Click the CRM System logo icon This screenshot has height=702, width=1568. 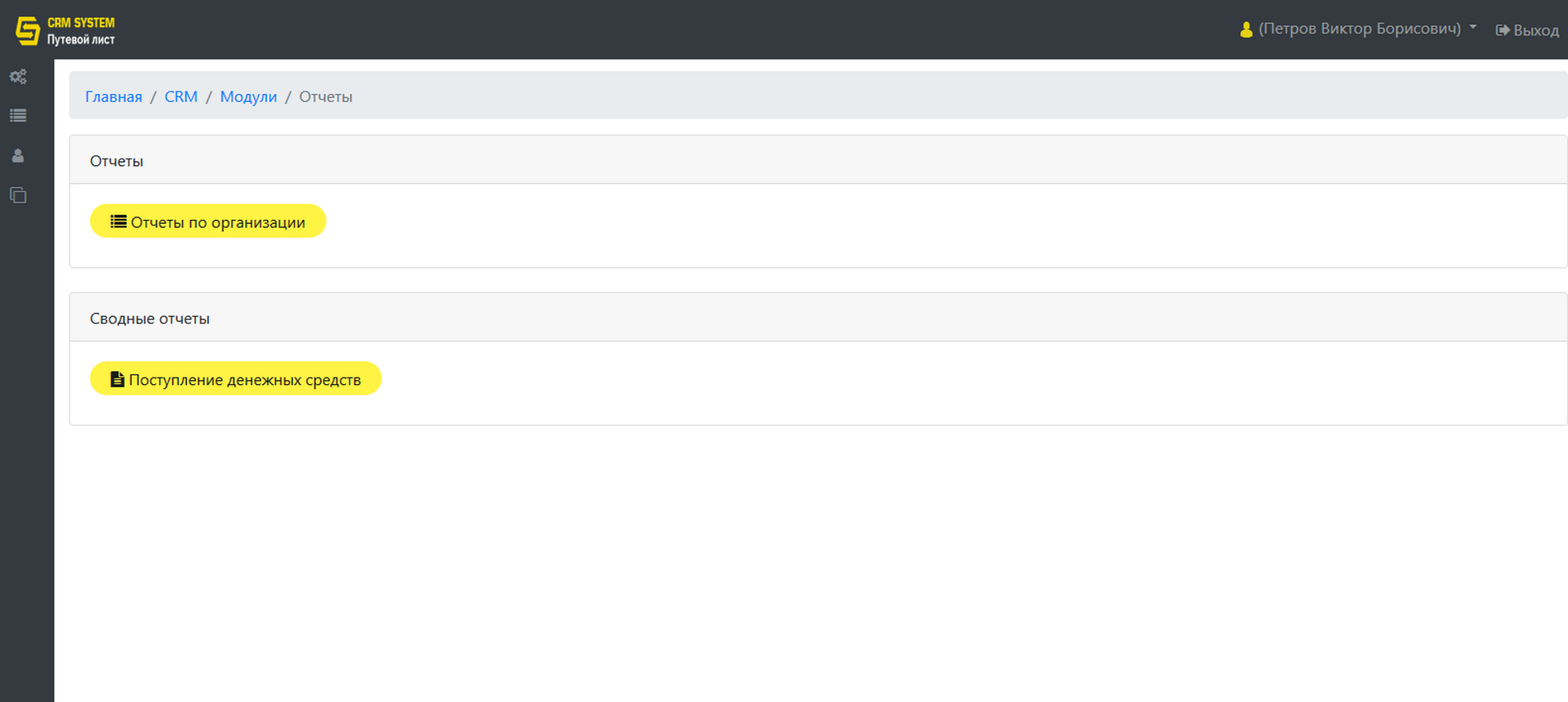[28, 30]
